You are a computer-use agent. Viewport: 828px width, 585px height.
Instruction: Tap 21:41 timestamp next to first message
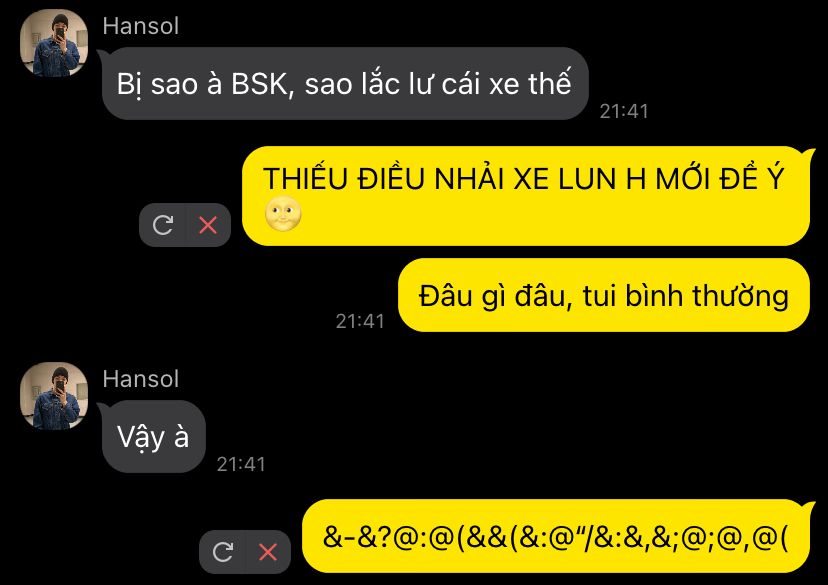coord(624,111)
